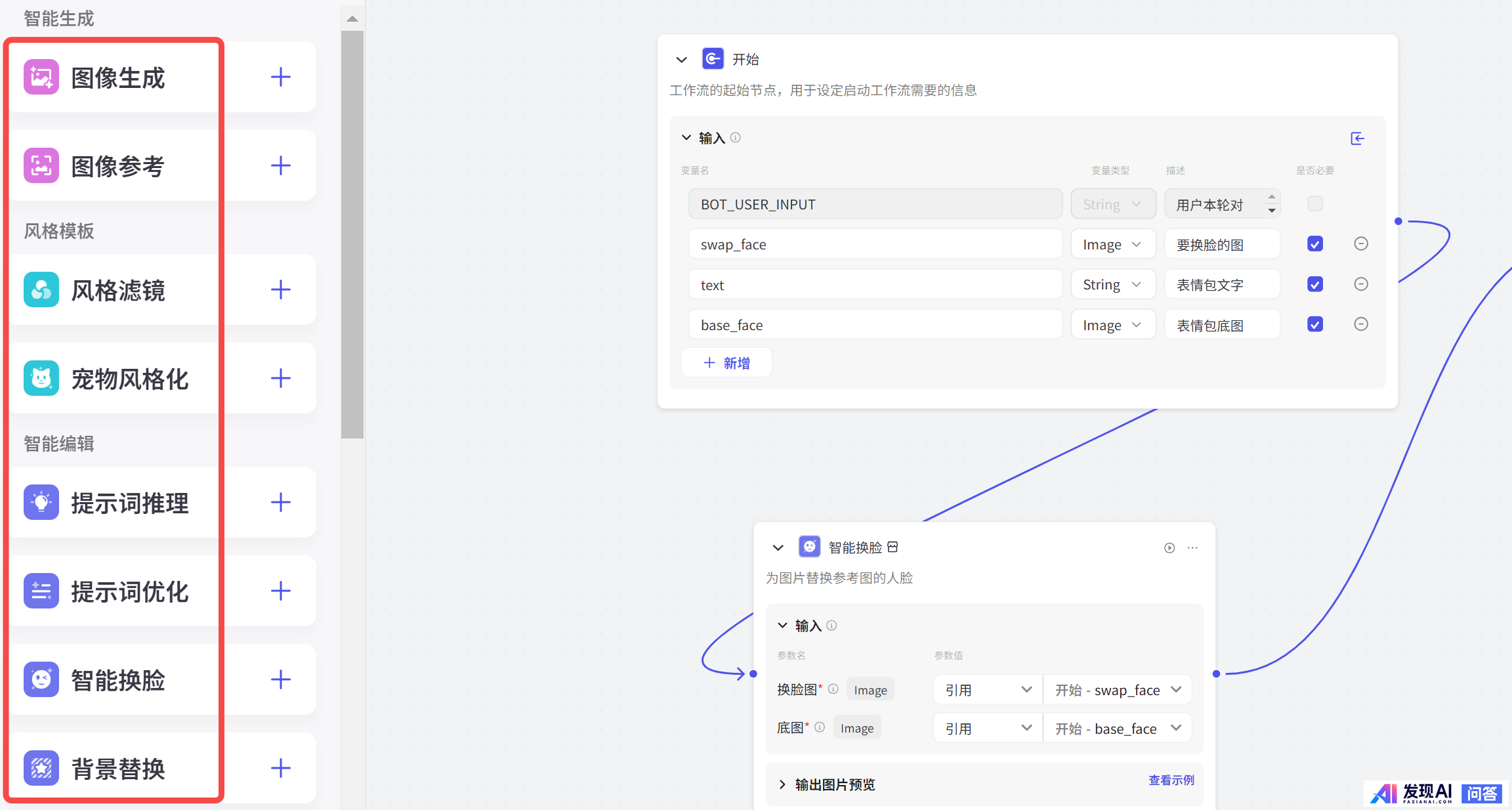Open 智能换脸 node more options menu
Image resolution: width=1512 pixels, height=810 pixels.
1192,548
